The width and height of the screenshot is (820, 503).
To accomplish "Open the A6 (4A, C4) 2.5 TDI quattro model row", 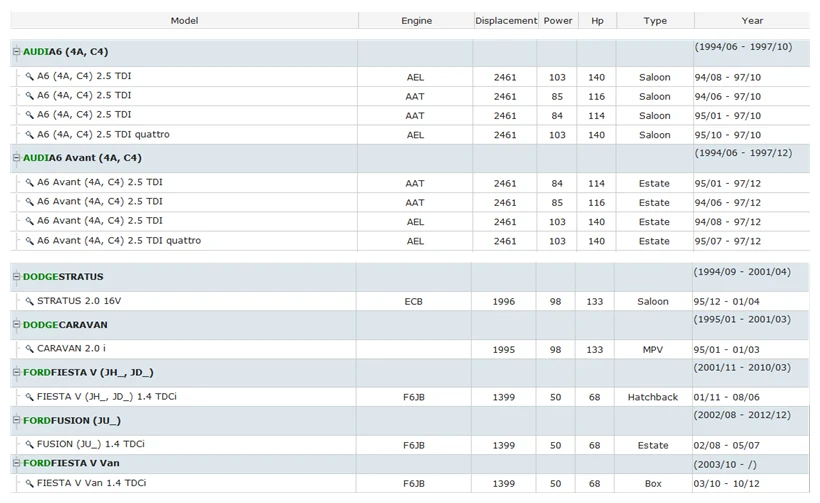I will [103, 134].
